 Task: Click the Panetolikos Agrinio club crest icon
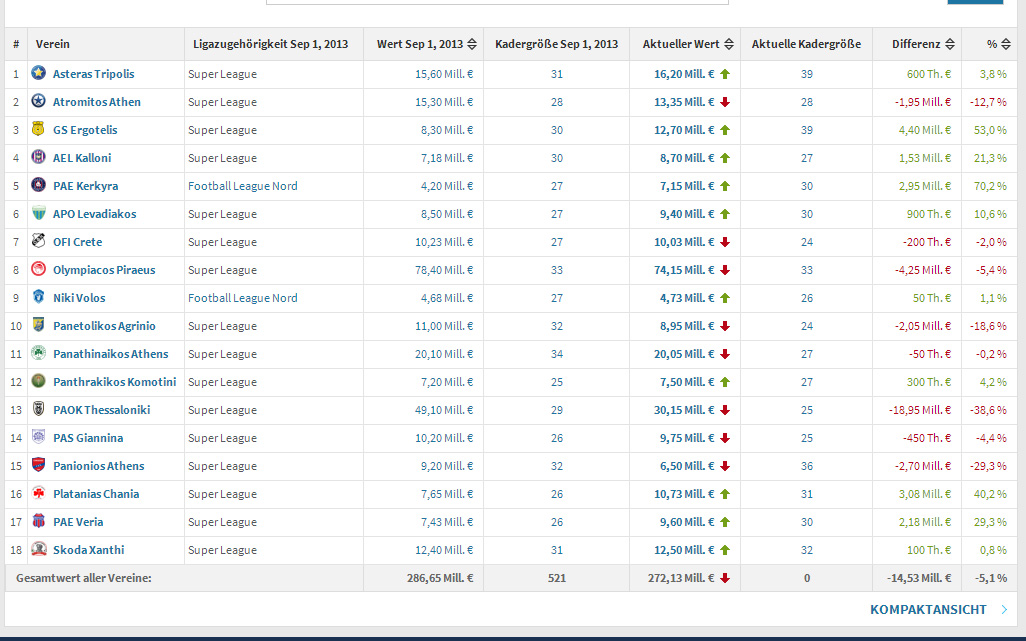click(39, 325)
